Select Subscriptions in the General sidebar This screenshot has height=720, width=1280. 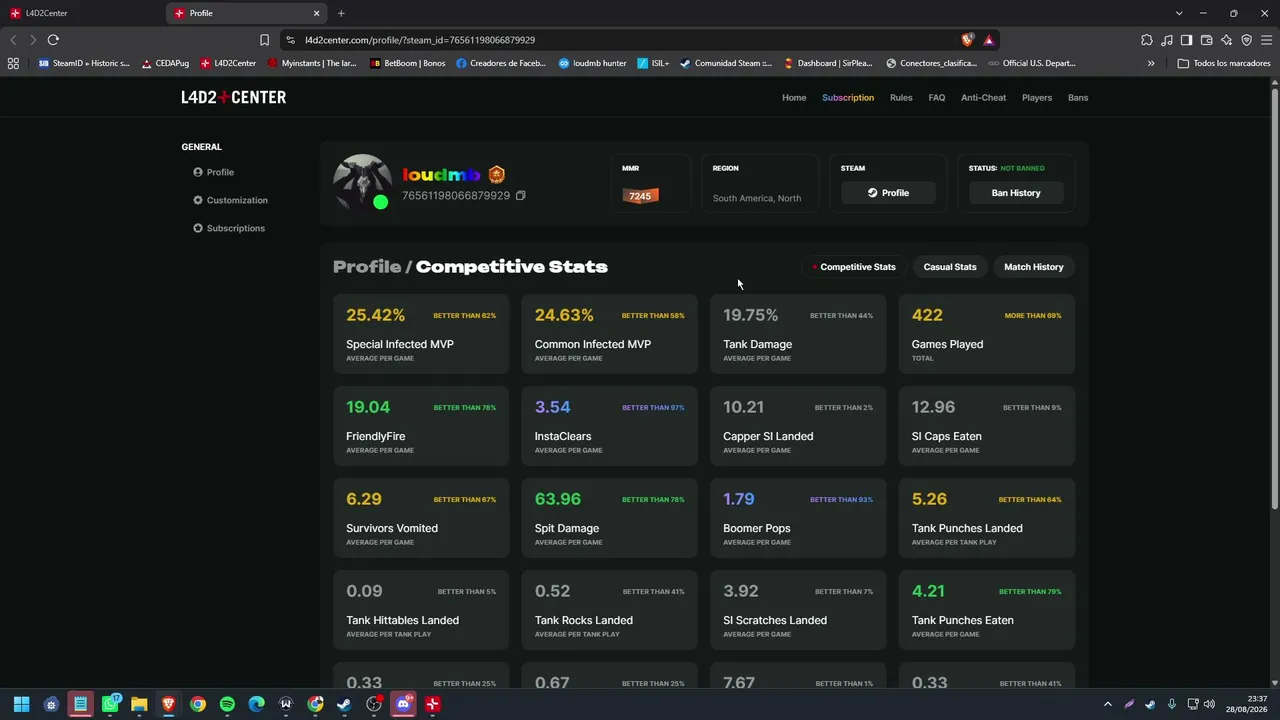click(229, 228)
